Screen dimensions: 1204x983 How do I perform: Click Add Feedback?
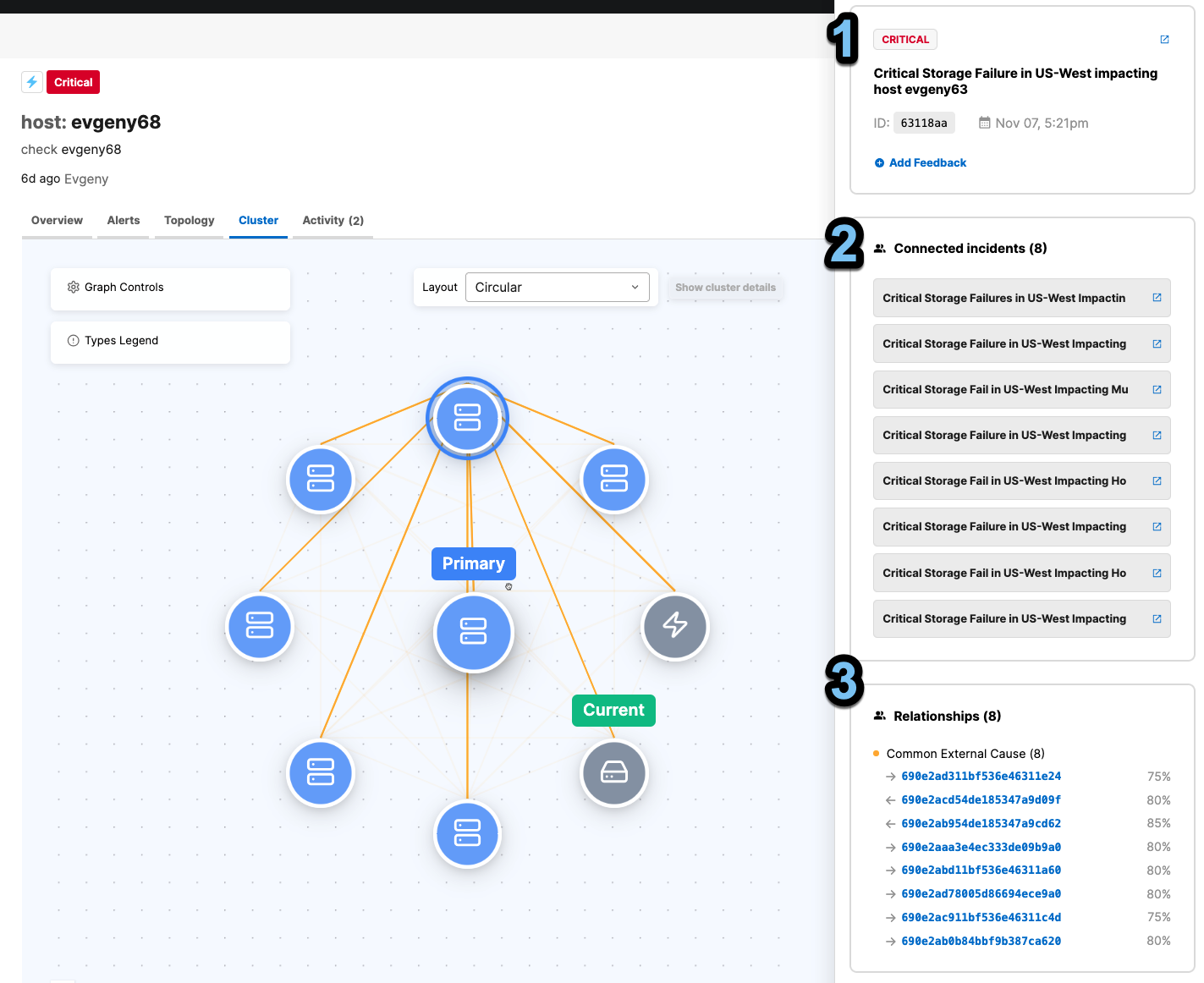coord(921,162)
